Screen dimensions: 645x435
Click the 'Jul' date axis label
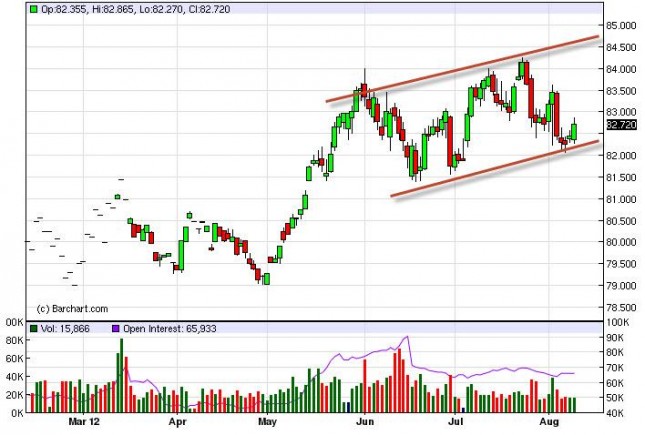pos(455,421)
